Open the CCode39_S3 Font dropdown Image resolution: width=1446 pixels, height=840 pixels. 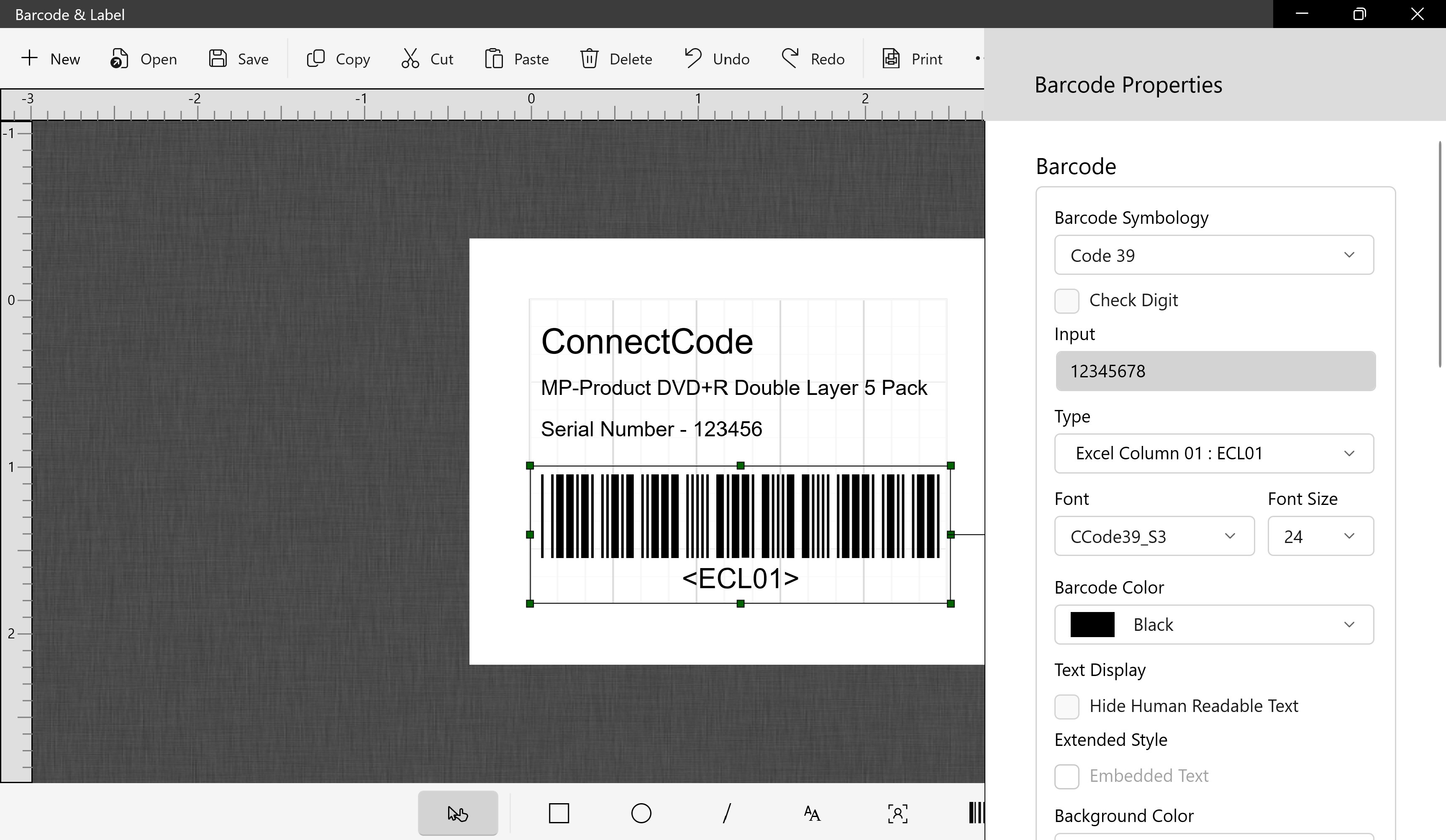tap(1154, 536)
